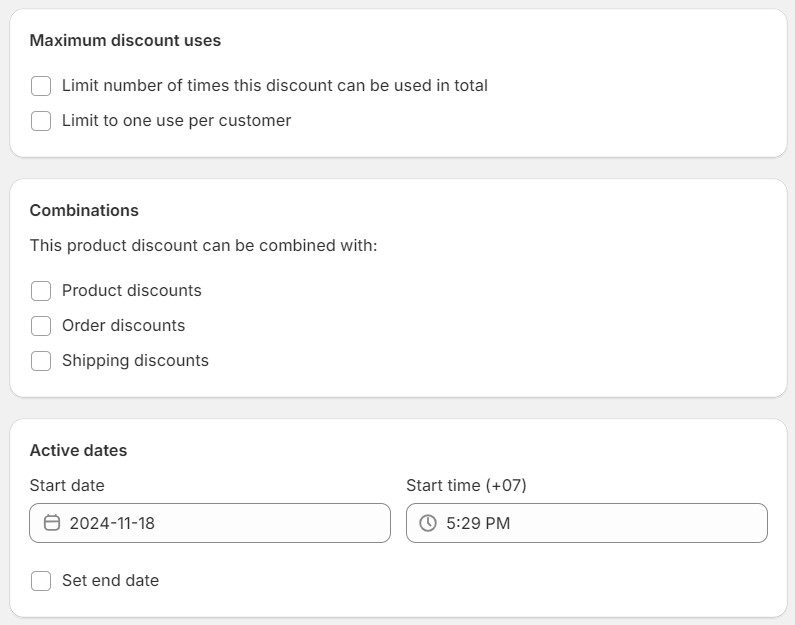The height and width of the screenshot is (625, 795).
Task: Toggle the Shipping discounts checkbox
Action: [x=41, y=361]
